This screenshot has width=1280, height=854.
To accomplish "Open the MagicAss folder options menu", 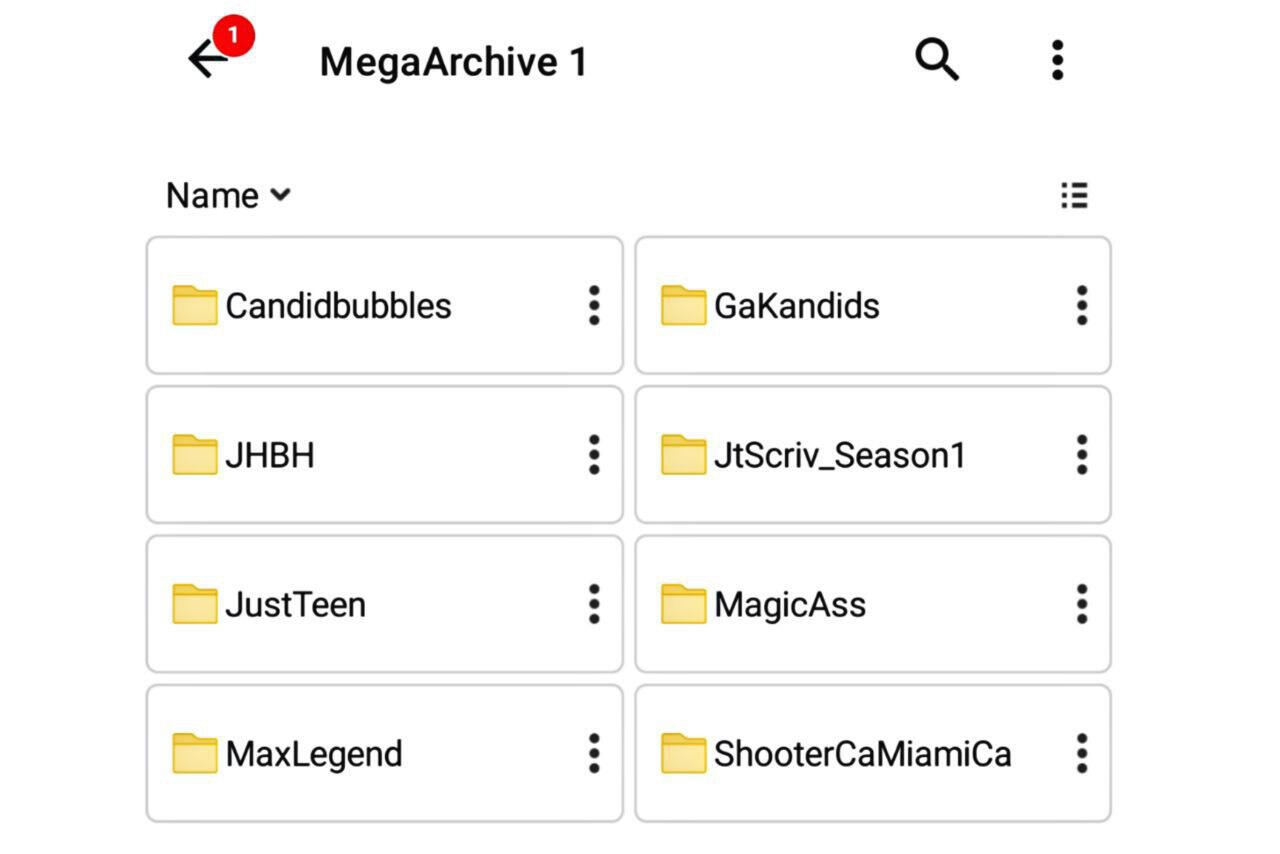I will click(1081, 604).
